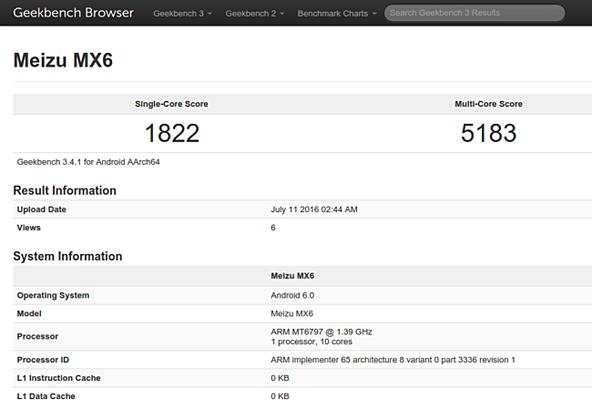Click the Processor row label
592x400 pixels.
[x=37, y=336]
